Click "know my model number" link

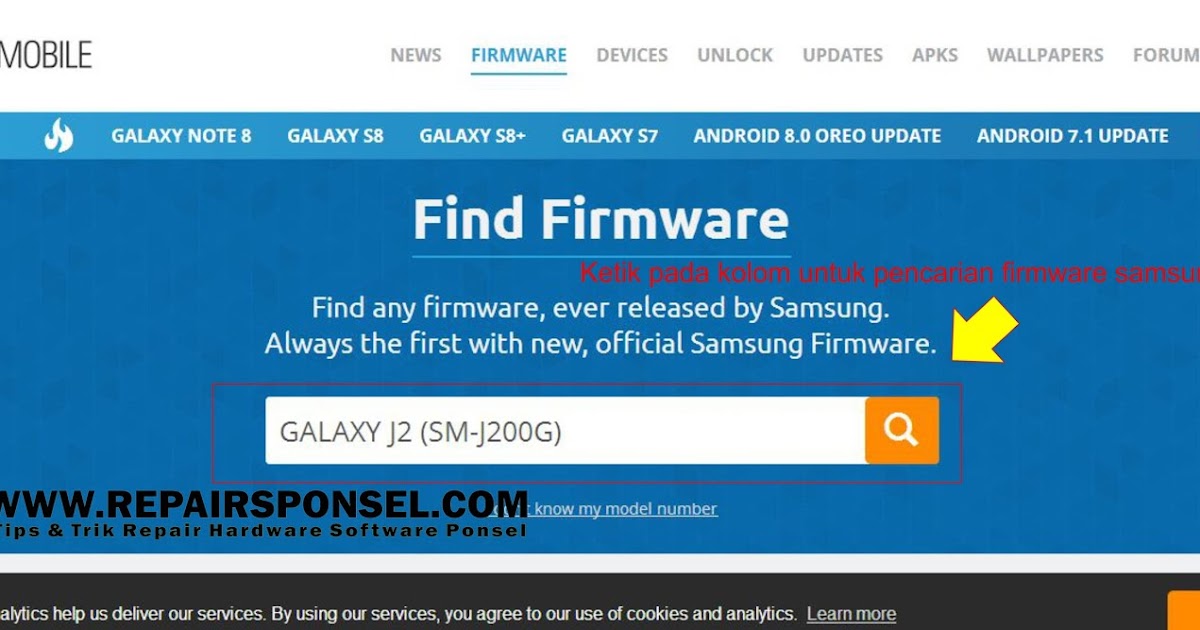click(x=624, y=509)
